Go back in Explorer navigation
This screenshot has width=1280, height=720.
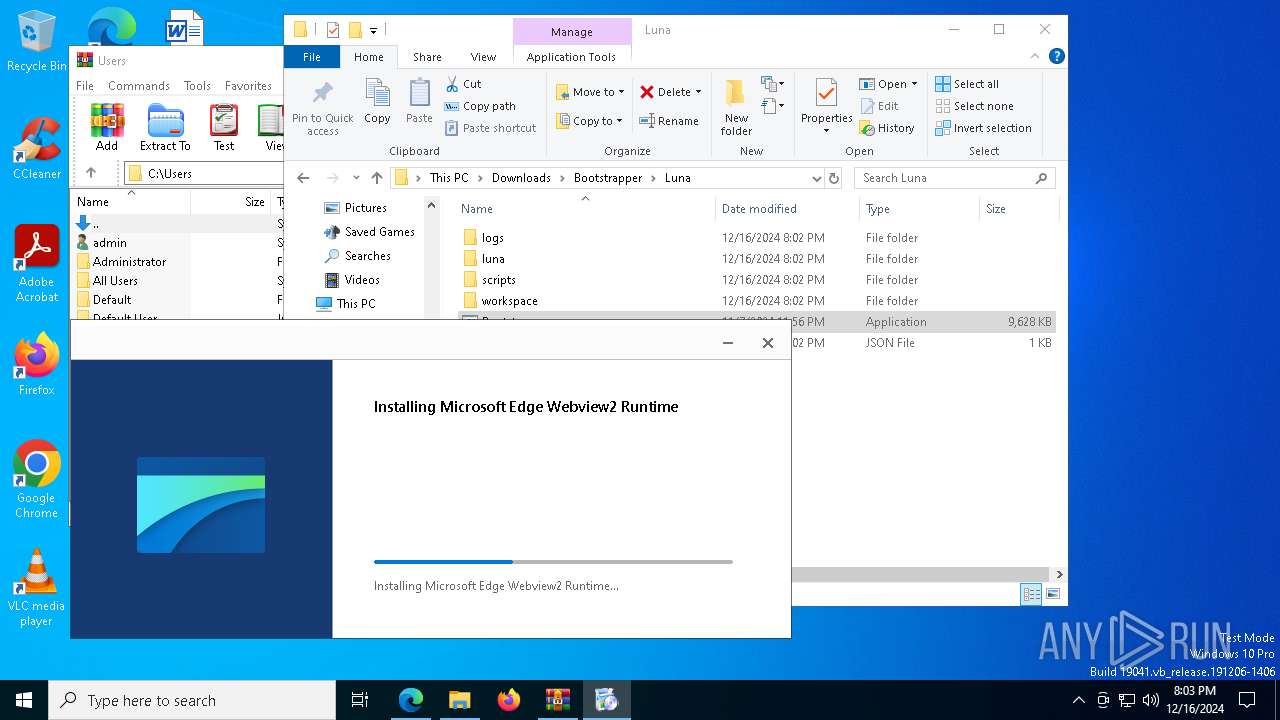[x=304, y=178]
